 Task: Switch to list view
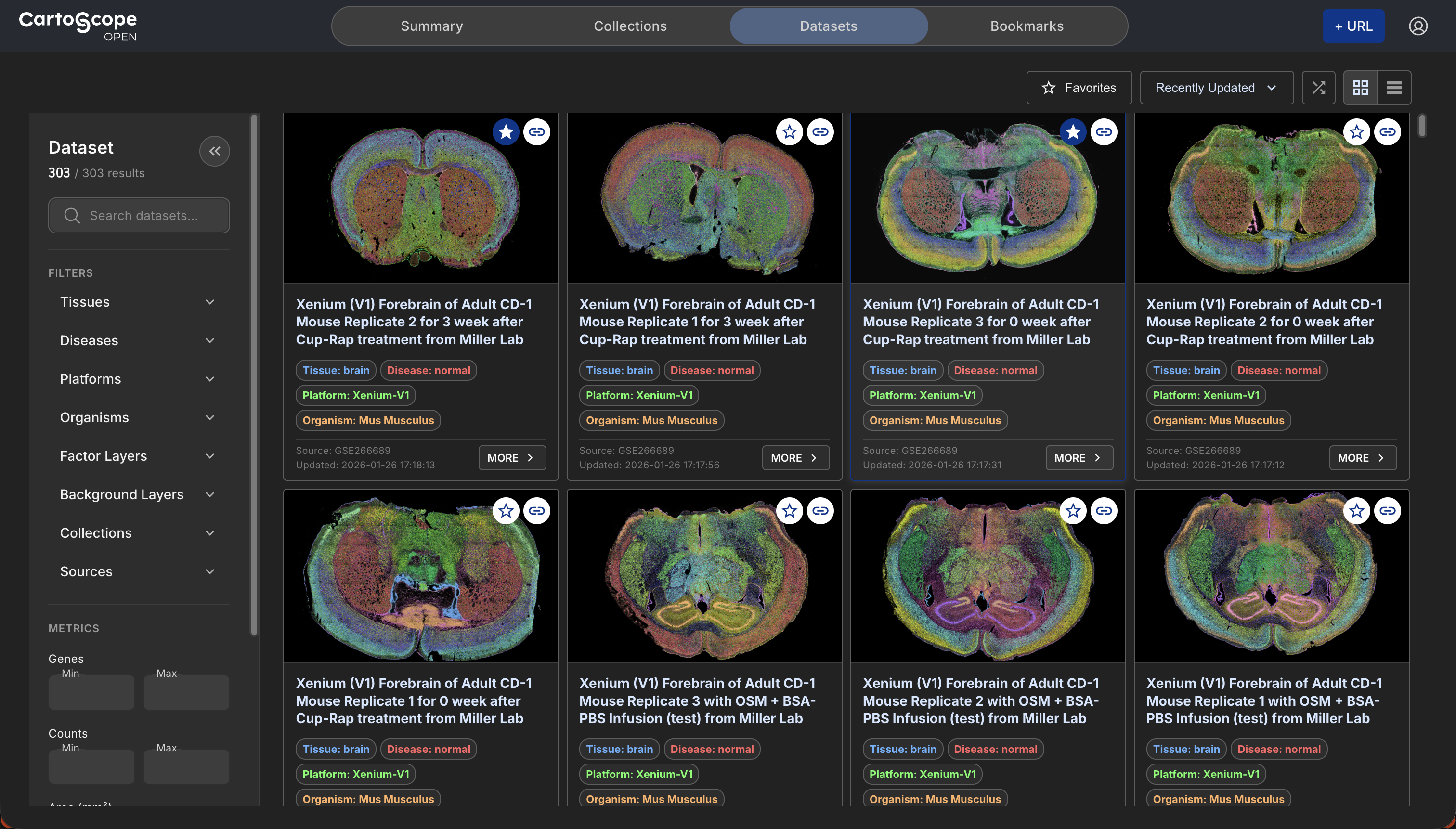[x=1394, y=87]
